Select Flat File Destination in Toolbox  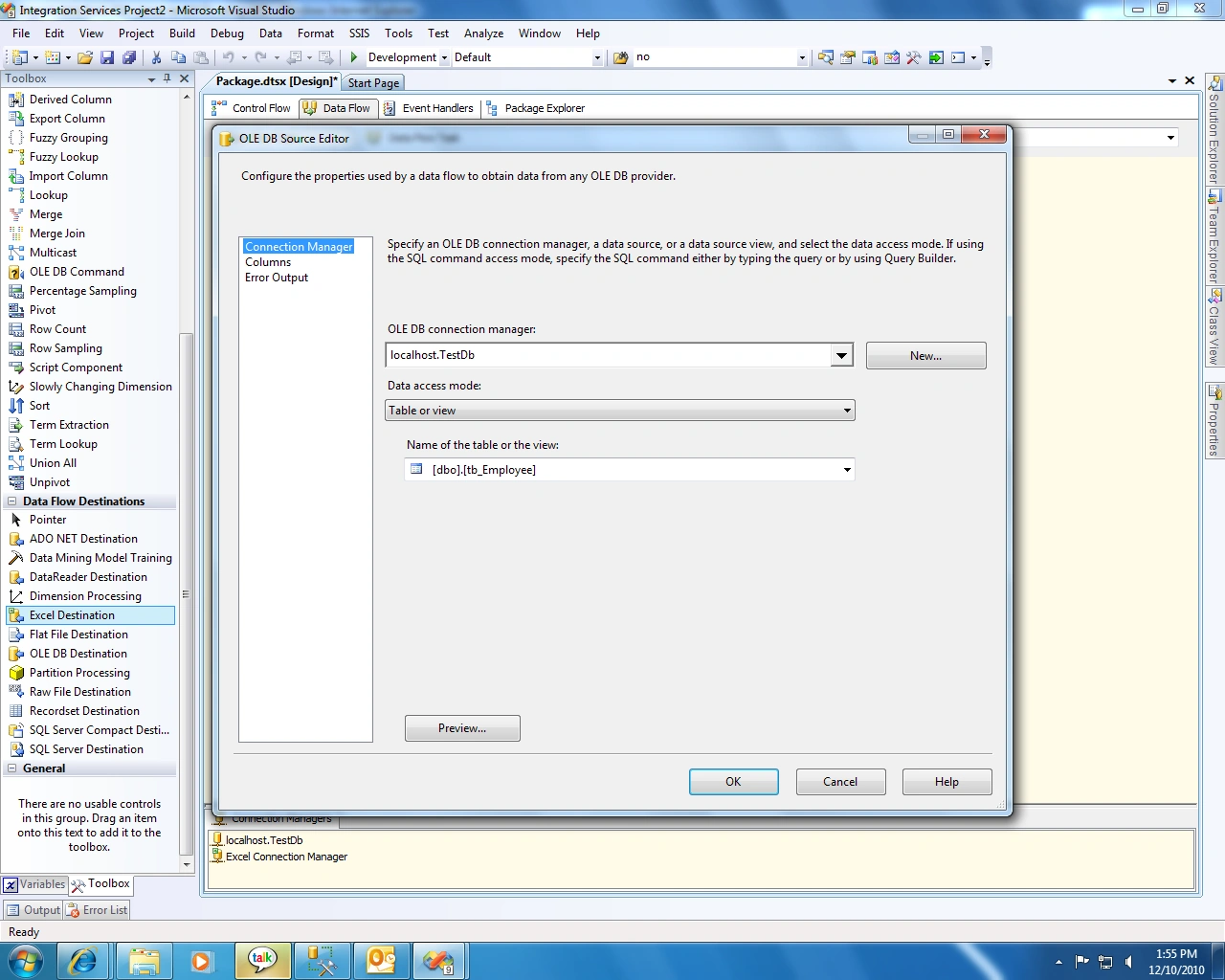click(x=91, y=635)
